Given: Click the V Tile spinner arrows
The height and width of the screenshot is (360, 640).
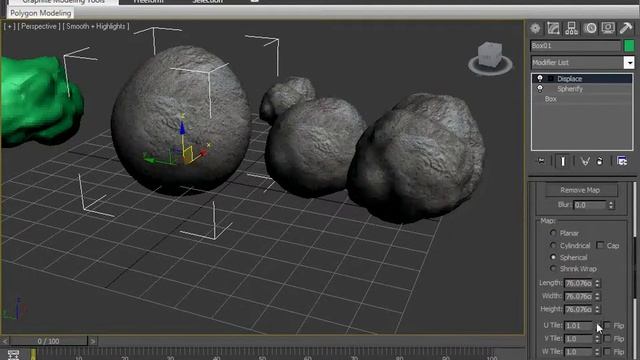Looking at the screenshot, I should coord(598,339).
